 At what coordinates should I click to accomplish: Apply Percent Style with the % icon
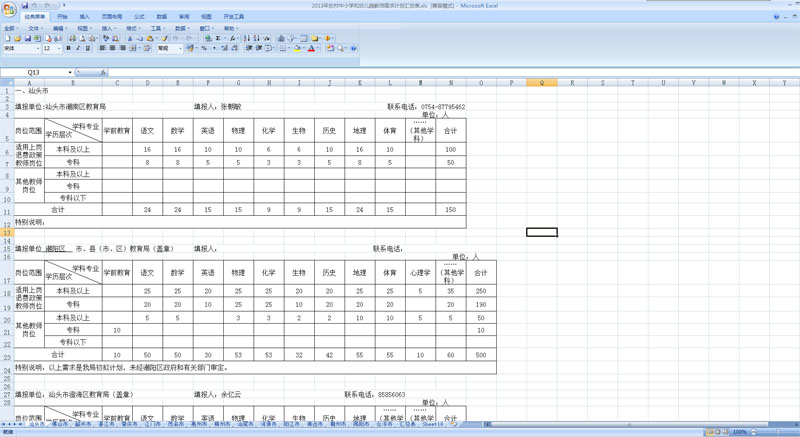coord(204,48)
